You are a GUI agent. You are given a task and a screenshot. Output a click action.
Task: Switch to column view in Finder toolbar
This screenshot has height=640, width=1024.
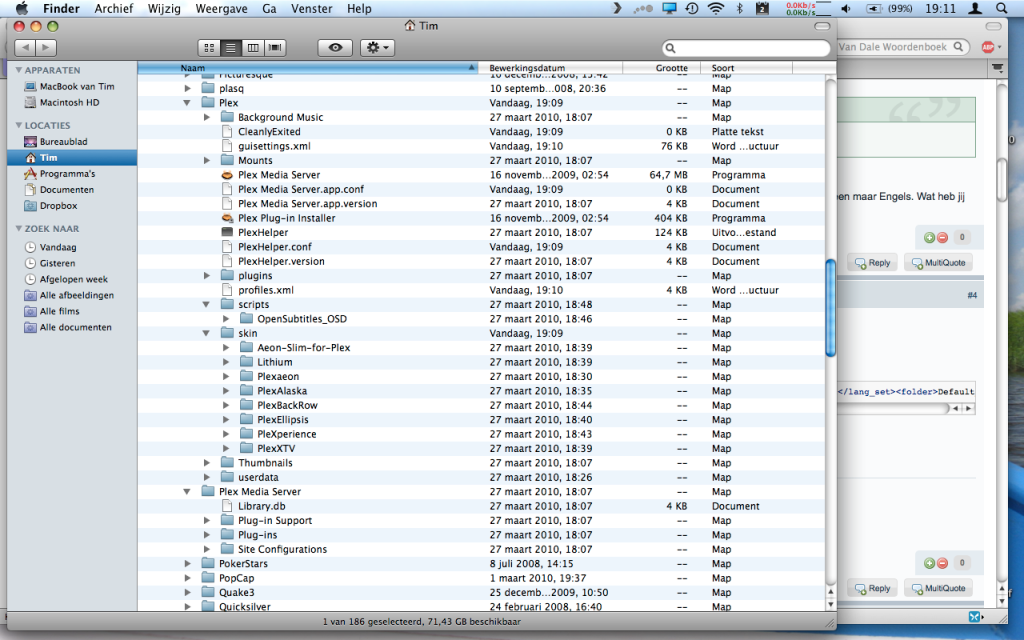tap(253, 47)
